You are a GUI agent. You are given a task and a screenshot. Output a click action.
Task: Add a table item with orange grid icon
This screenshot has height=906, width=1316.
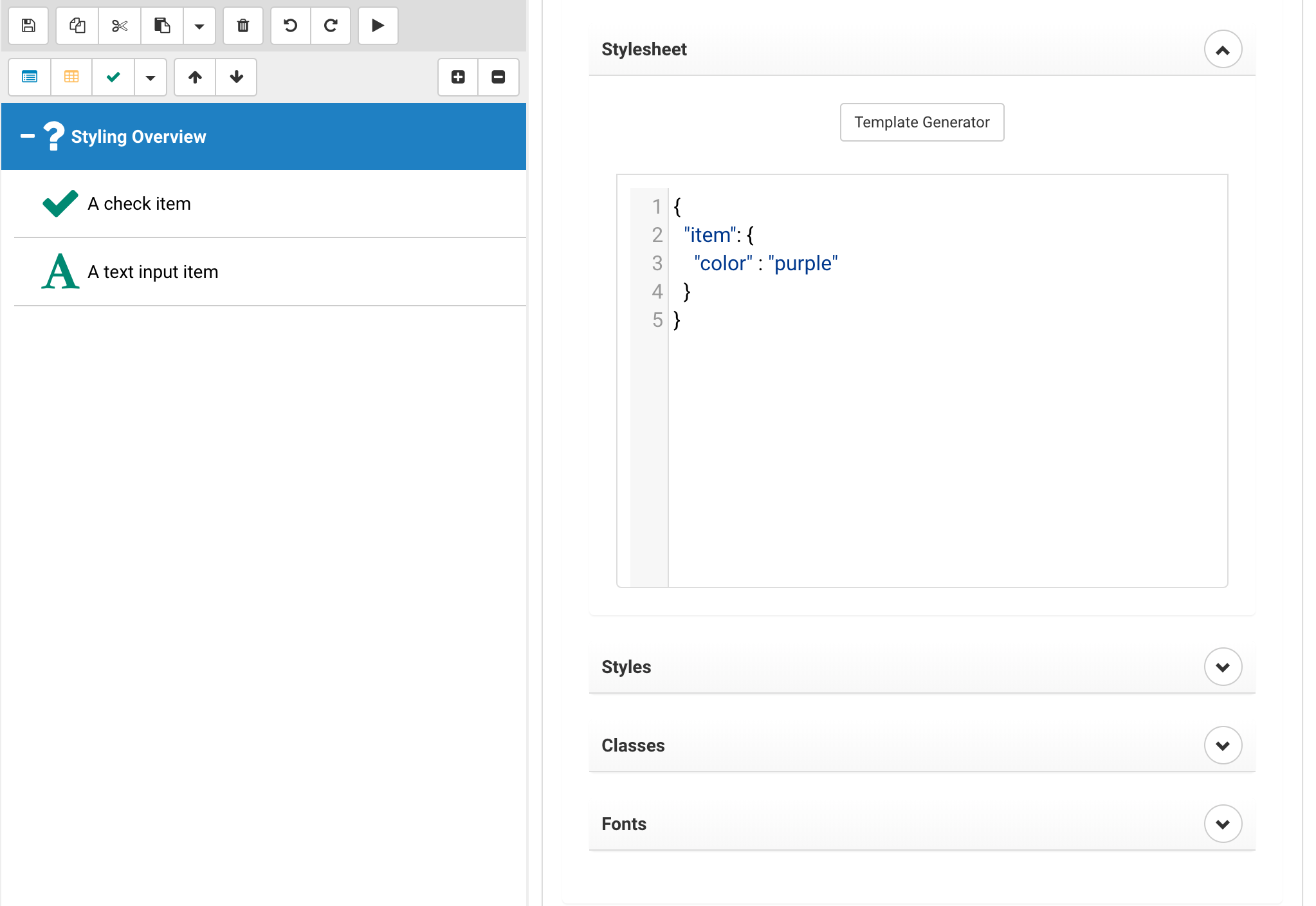pyautogui.click(x=71, y=77)
